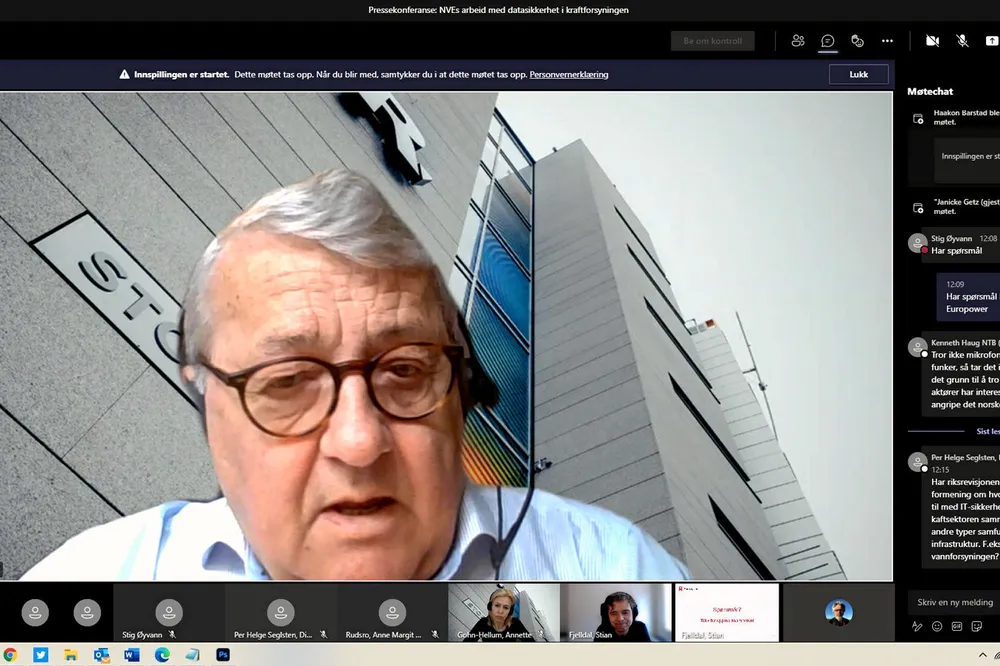Open Word from the taskbar
This screenshot has width=1000, height=666.
131,655
